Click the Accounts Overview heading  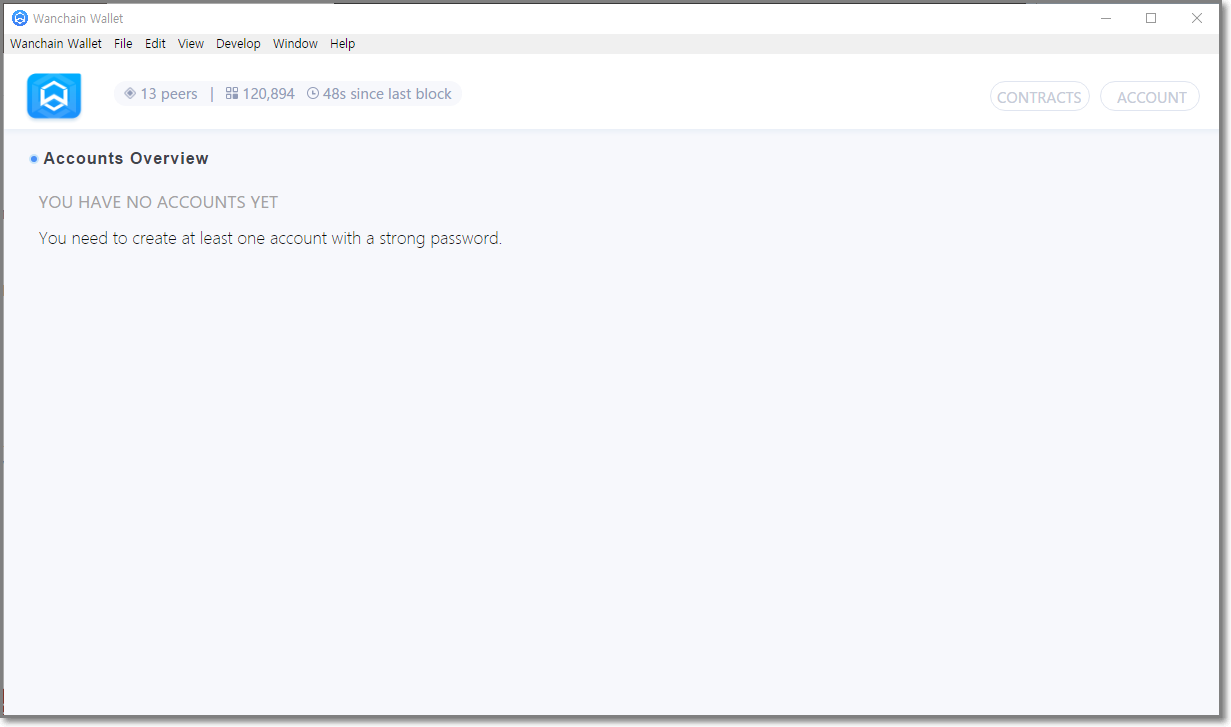[126, 158]
